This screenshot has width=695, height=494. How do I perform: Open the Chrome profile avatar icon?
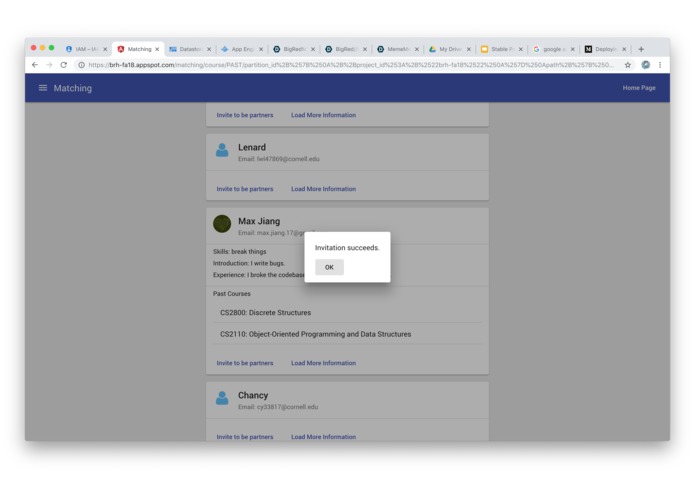point(646,65)
